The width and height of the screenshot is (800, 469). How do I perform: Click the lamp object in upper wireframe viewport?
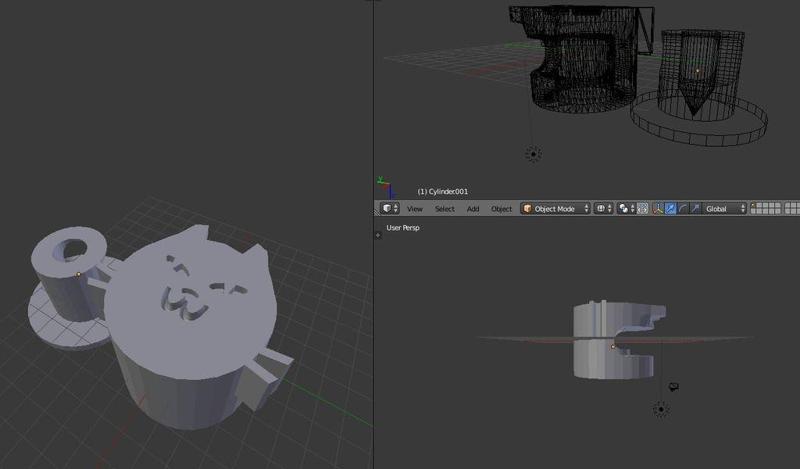click(x=534, y=154)
